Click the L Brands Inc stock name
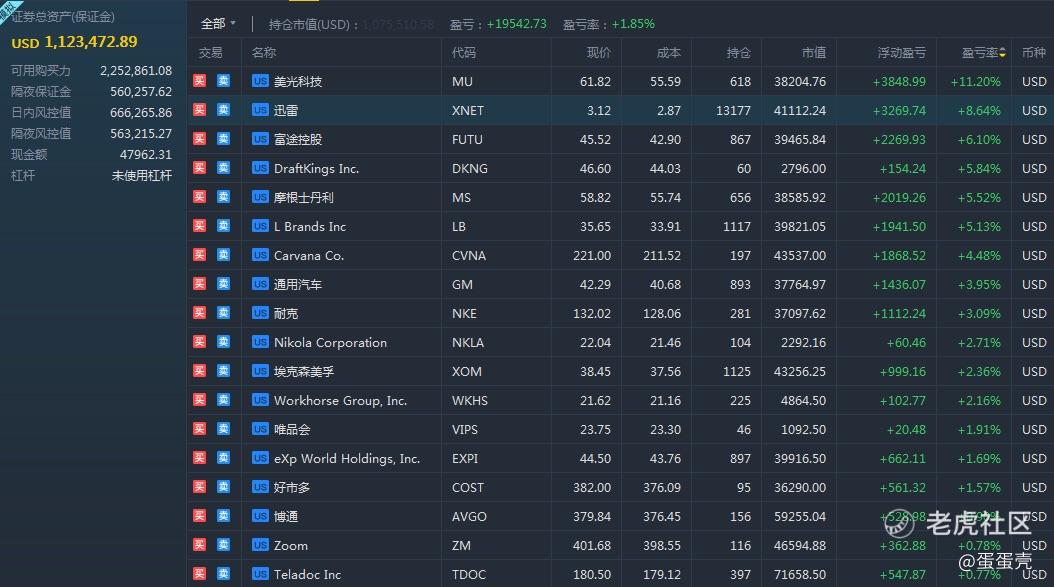Image resolution: width=1054 pixels, height=587 pixels. point(310,227)
